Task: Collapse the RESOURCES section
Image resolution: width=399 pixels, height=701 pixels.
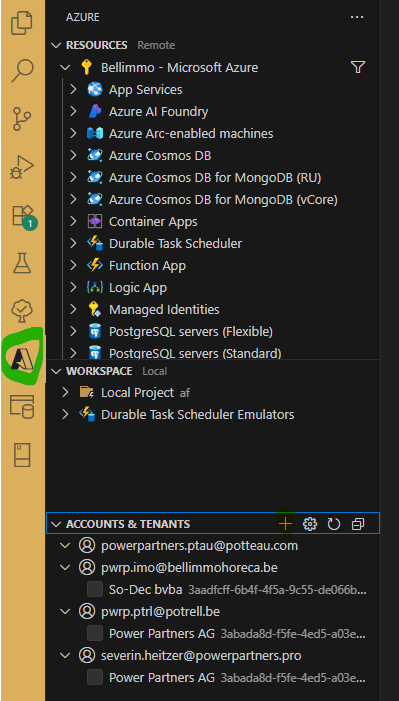Action: 56,45
